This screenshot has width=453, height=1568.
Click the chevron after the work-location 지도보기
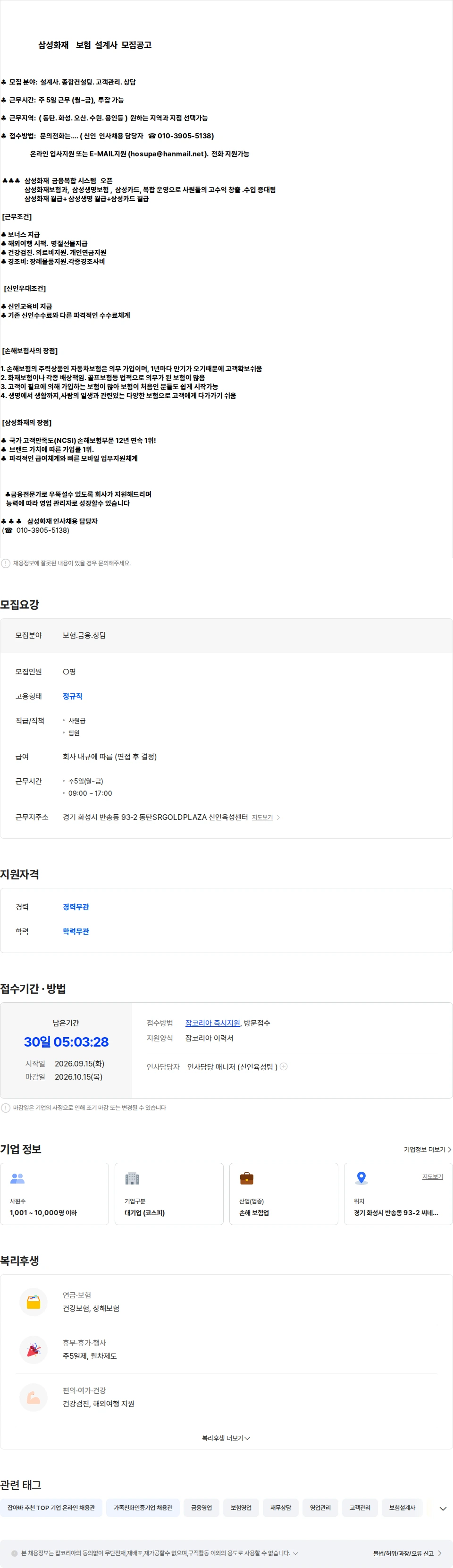[x=278, y=818]
